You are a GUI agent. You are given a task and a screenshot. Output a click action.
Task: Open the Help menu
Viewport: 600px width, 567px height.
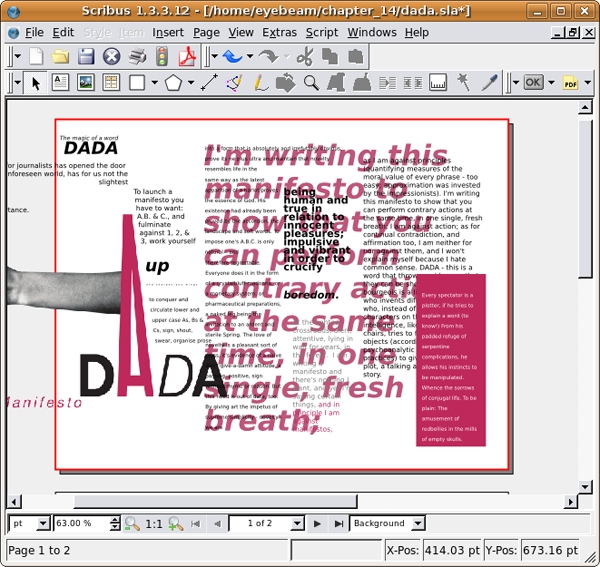(417, 33)
